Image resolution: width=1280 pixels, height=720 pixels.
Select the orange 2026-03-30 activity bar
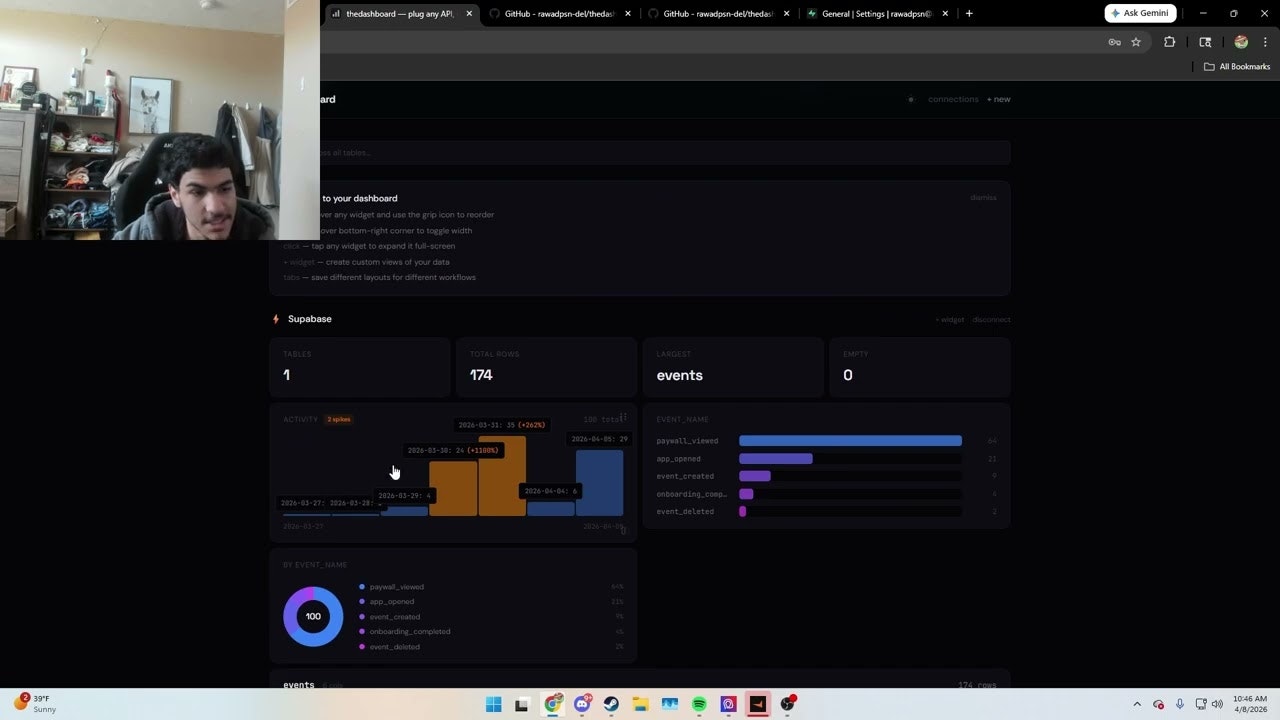point(453,488)
